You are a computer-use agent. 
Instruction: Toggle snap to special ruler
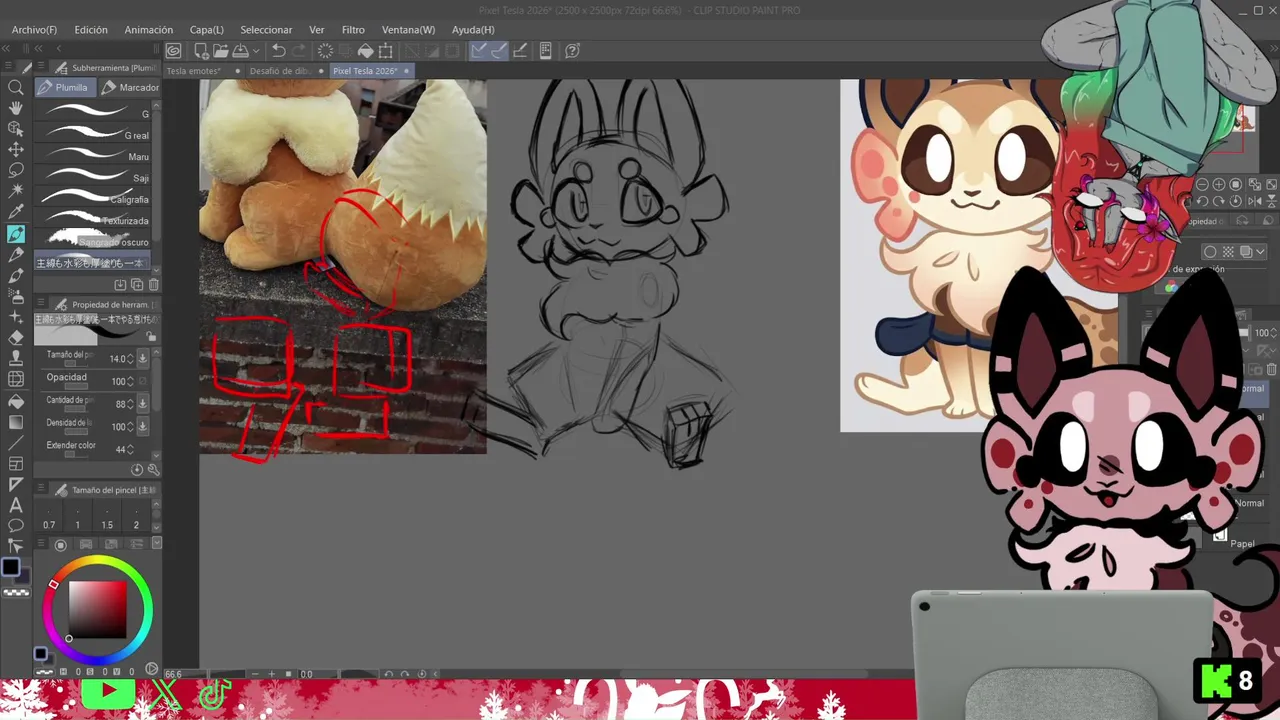point(498,50)
